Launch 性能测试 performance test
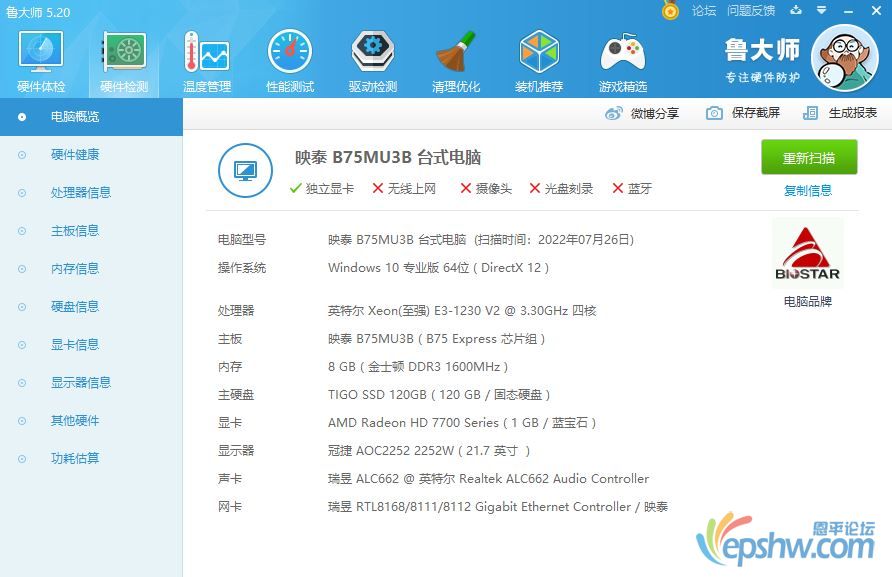 click(290, 61)
